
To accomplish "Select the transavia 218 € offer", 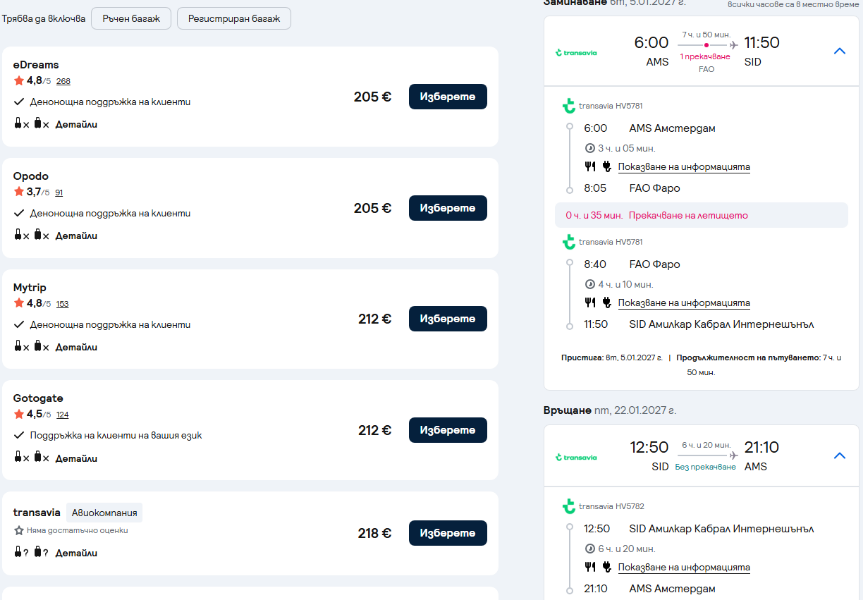I will tap(447, 533).
